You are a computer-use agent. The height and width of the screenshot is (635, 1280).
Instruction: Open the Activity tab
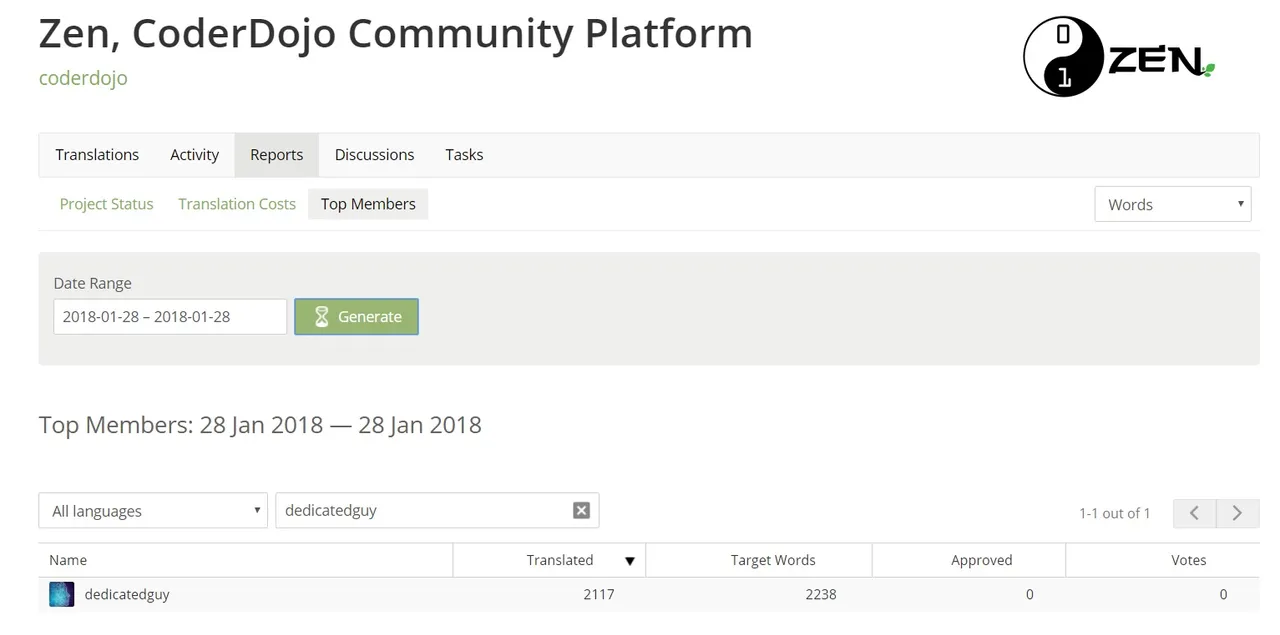click(194, 155)
